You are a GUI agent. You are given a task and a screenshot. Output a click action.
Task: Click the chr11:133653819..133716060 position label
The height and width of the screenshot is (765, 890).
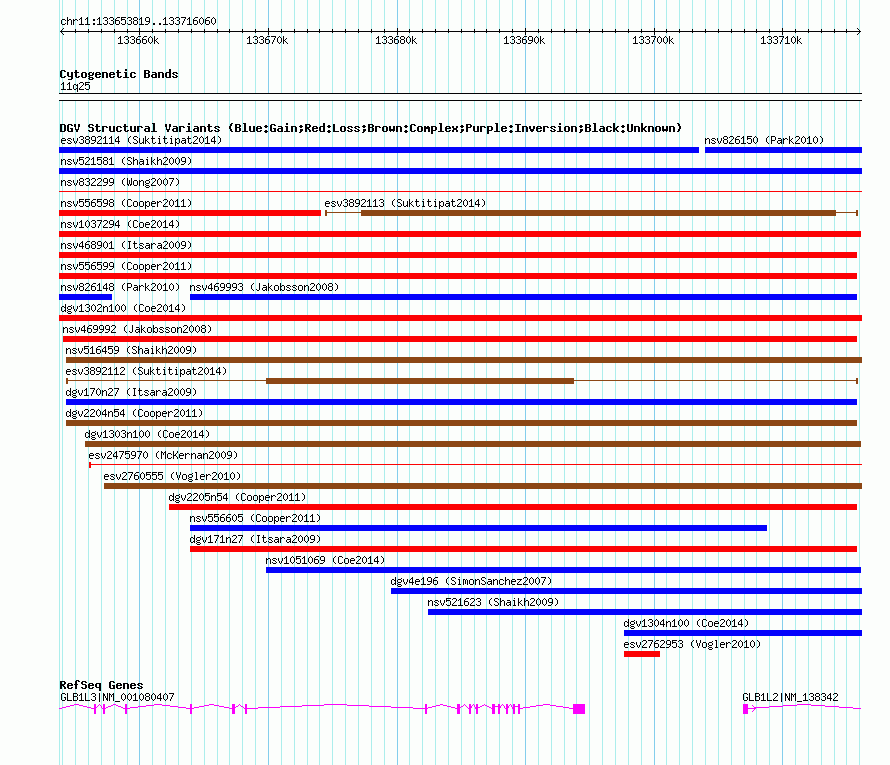[x=138, y=21]
